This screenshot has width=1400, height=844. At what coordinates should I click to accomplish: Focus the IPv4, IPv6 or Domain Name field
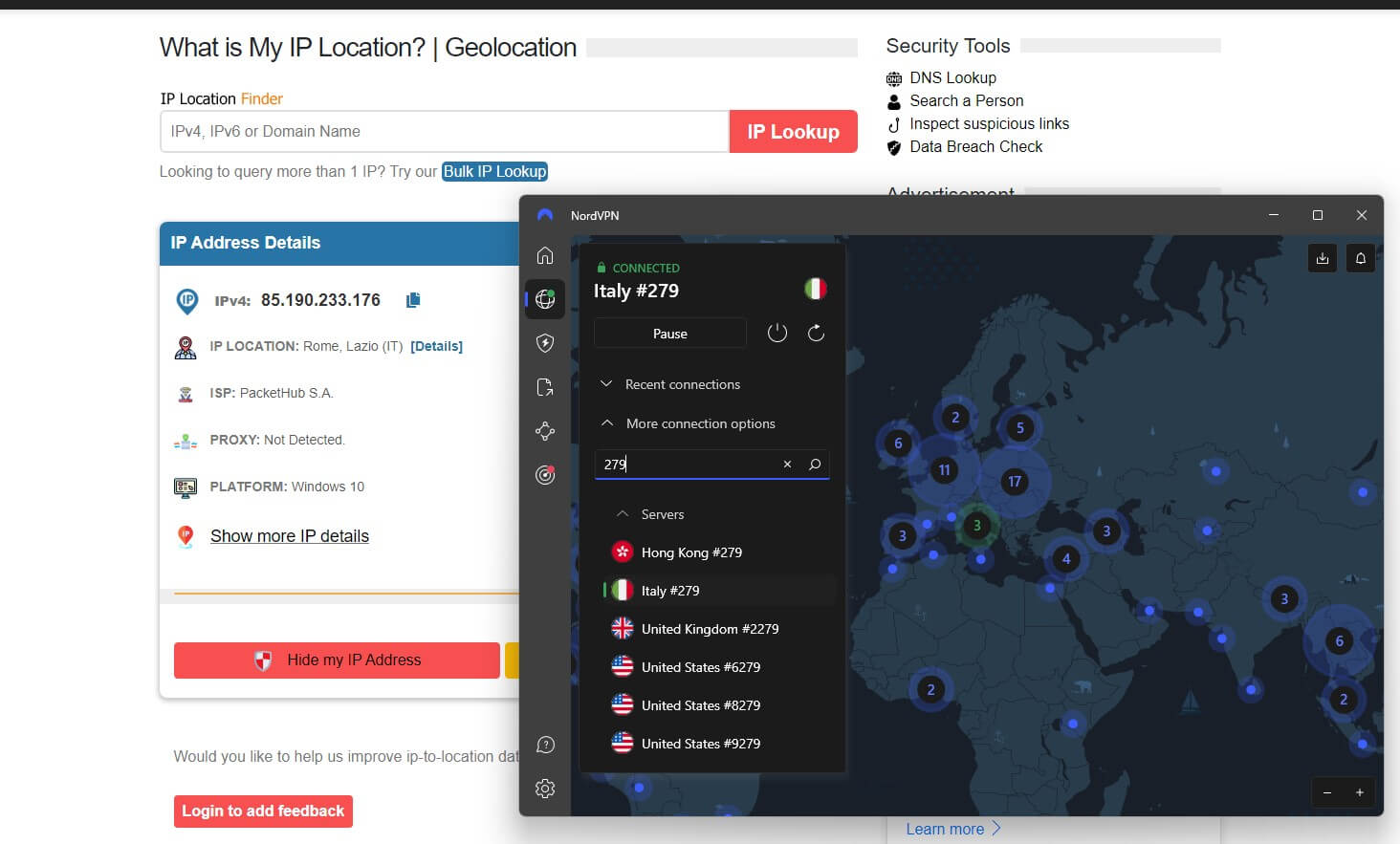click(445, 132)
